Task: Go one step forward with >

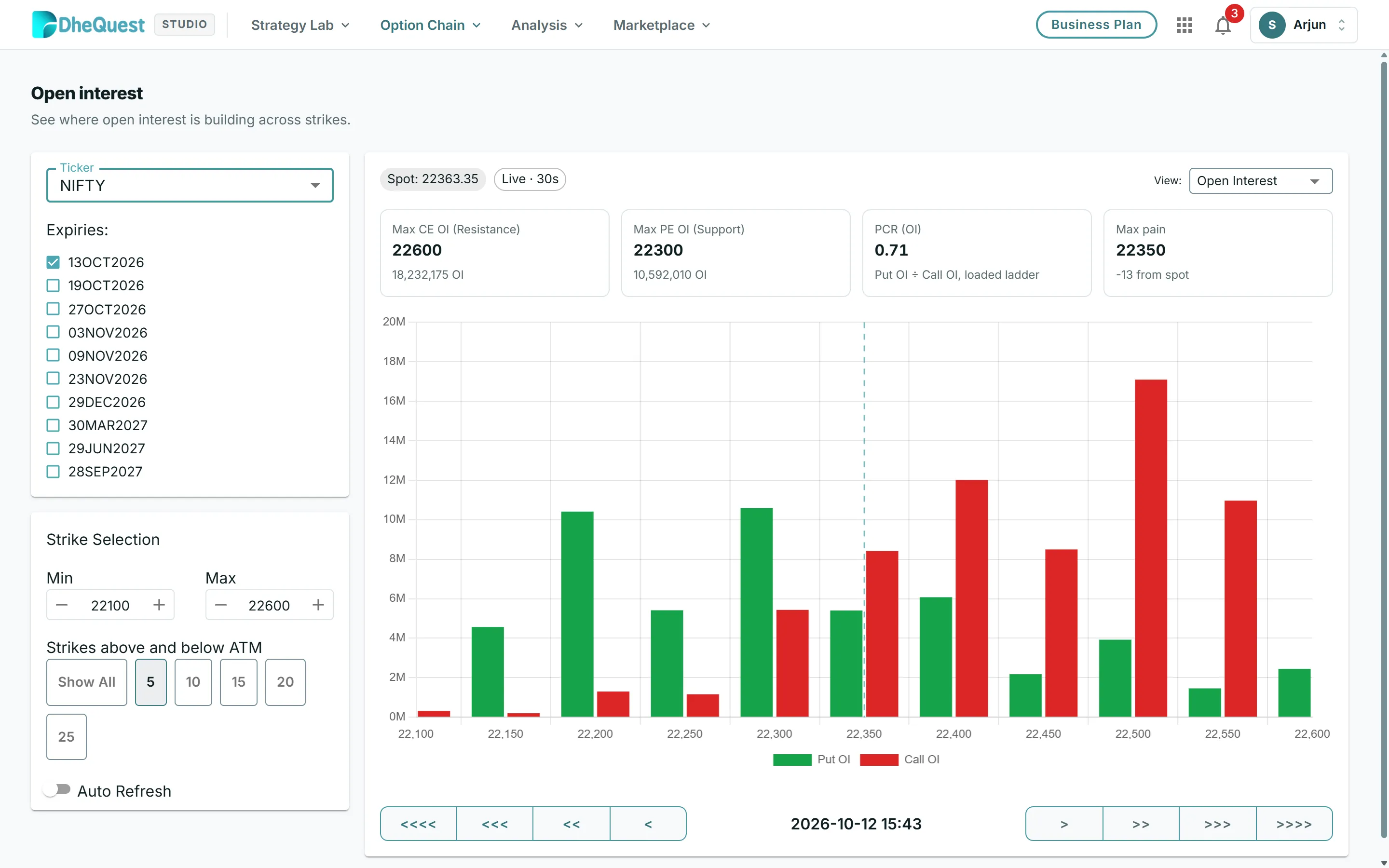Action: (1064, 824)
